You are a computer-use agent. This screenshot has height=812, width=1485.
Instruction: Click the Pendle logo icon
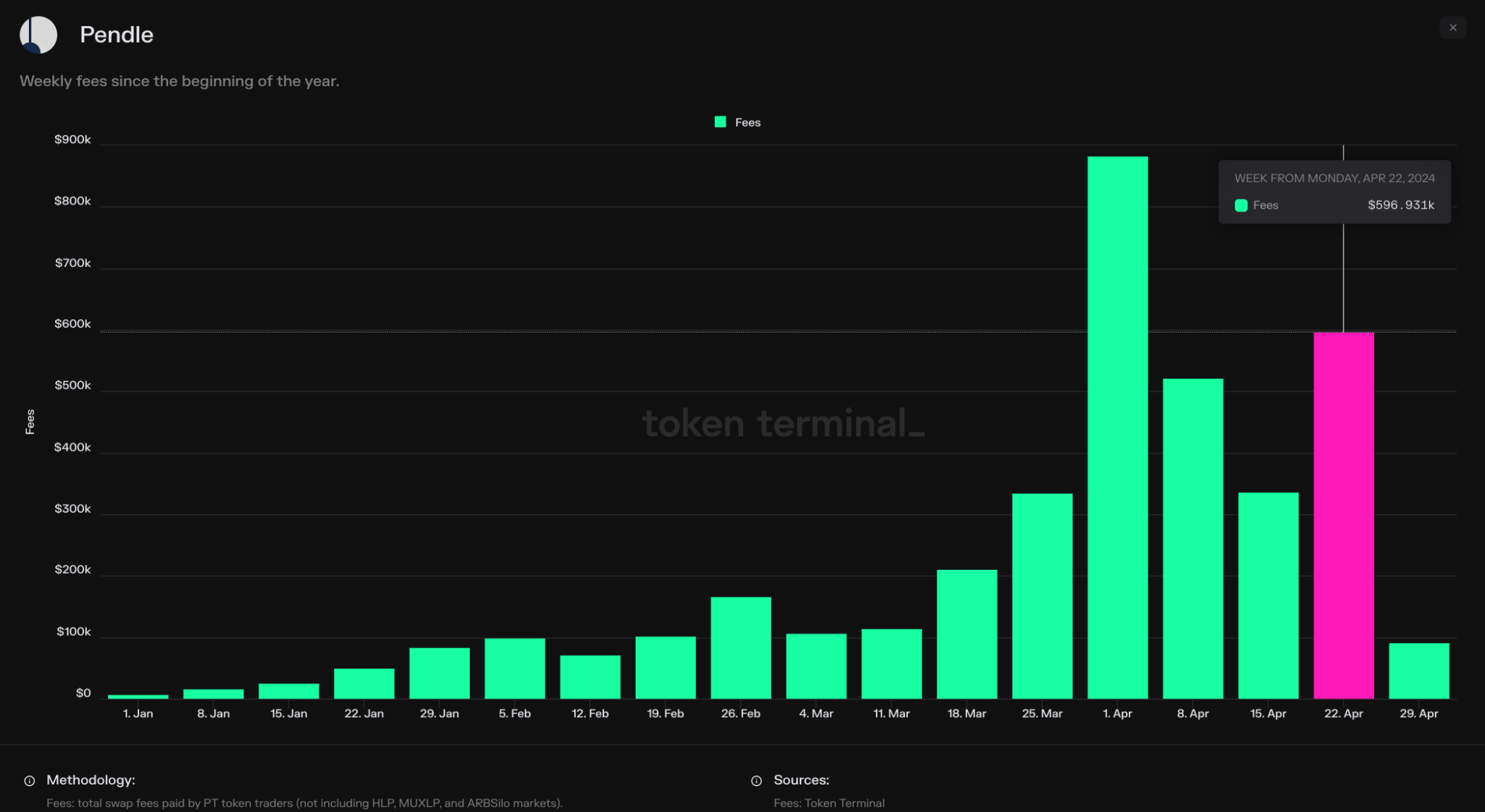point(38,35)
